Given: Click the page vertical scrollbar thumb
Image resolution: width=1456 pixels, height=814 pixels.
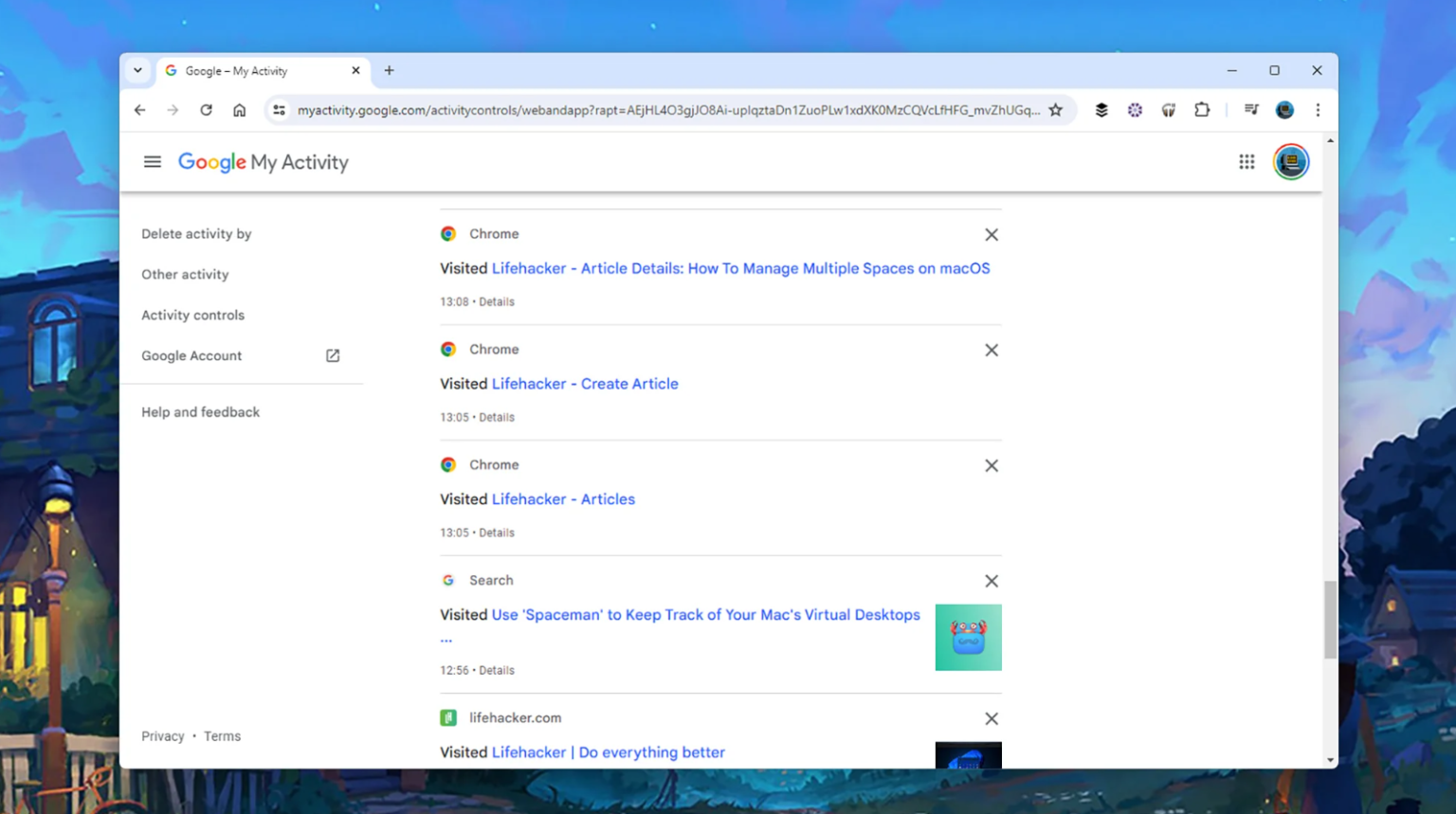Looking at the screenshot, I should click(x=1330, y=620).
